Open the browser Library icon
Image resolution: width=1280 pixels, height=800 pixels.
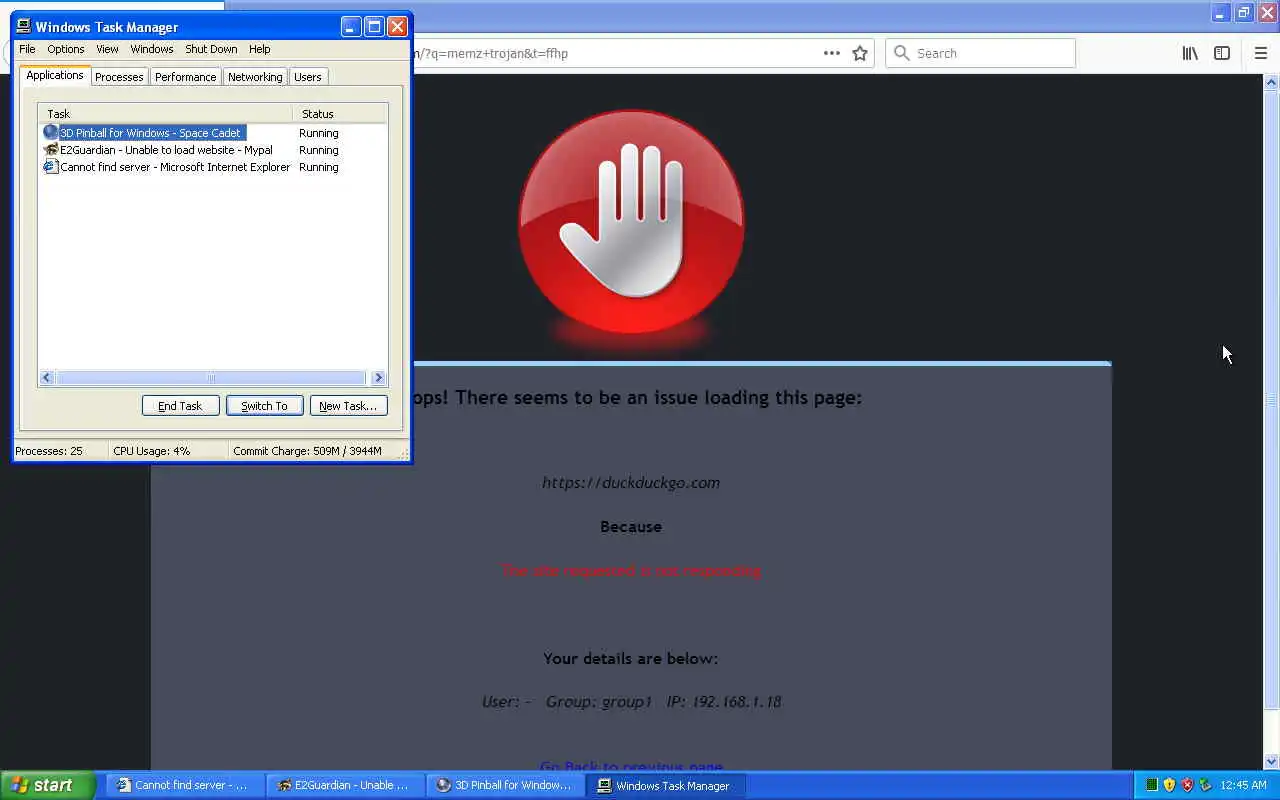pos(1190,53)
